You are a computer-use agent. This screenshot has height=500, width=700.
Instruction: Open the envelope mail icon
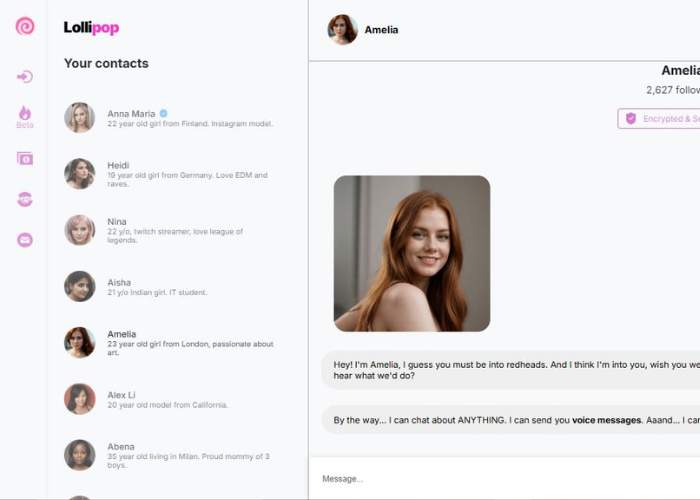(25, 240)
